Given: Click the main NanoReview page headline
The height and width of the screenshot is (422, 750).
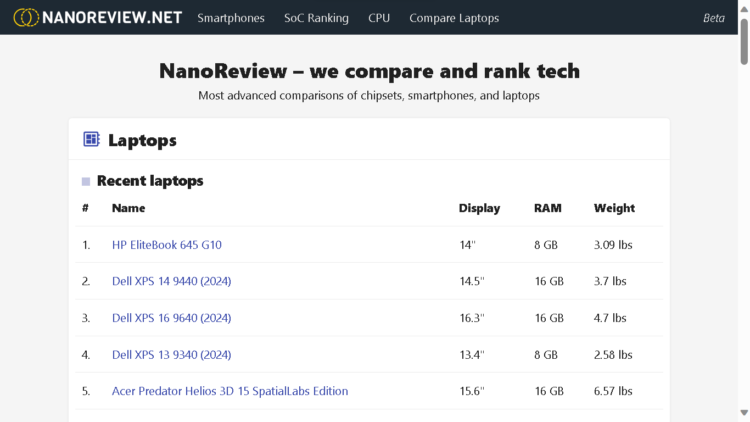Looking at the screenshot, I should click(369, 71).
